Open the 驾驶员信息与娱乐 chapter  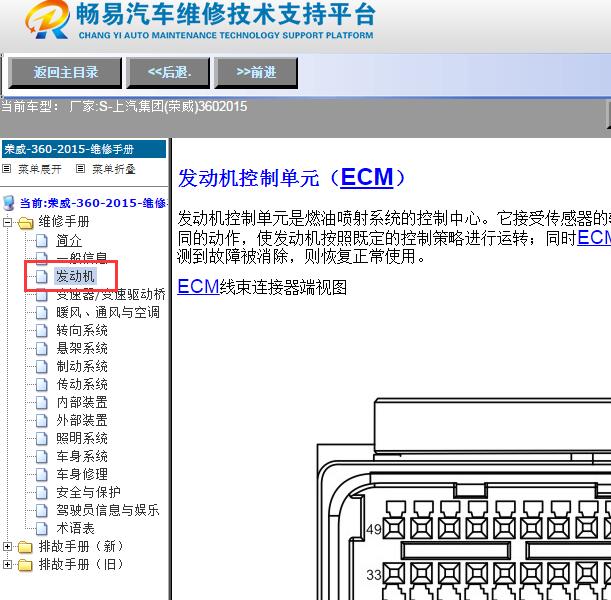pyautogui.click(x=108, y=510)
